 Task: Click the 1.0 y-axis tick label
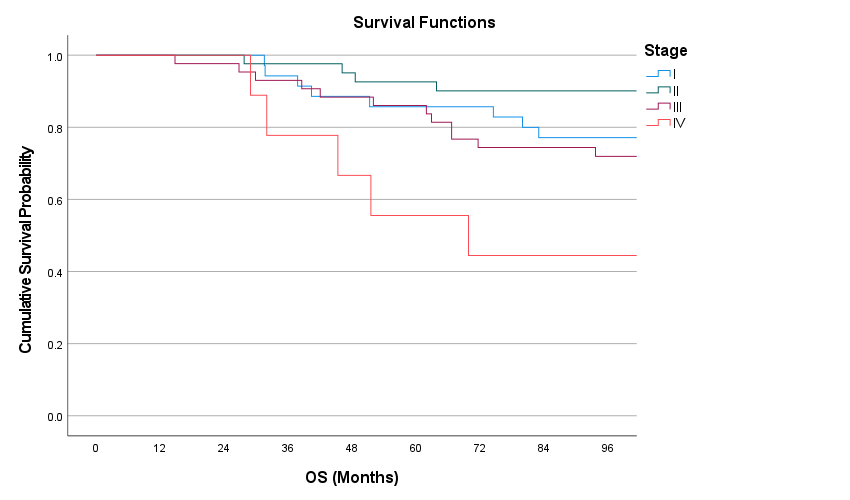(x=54, y=56)
